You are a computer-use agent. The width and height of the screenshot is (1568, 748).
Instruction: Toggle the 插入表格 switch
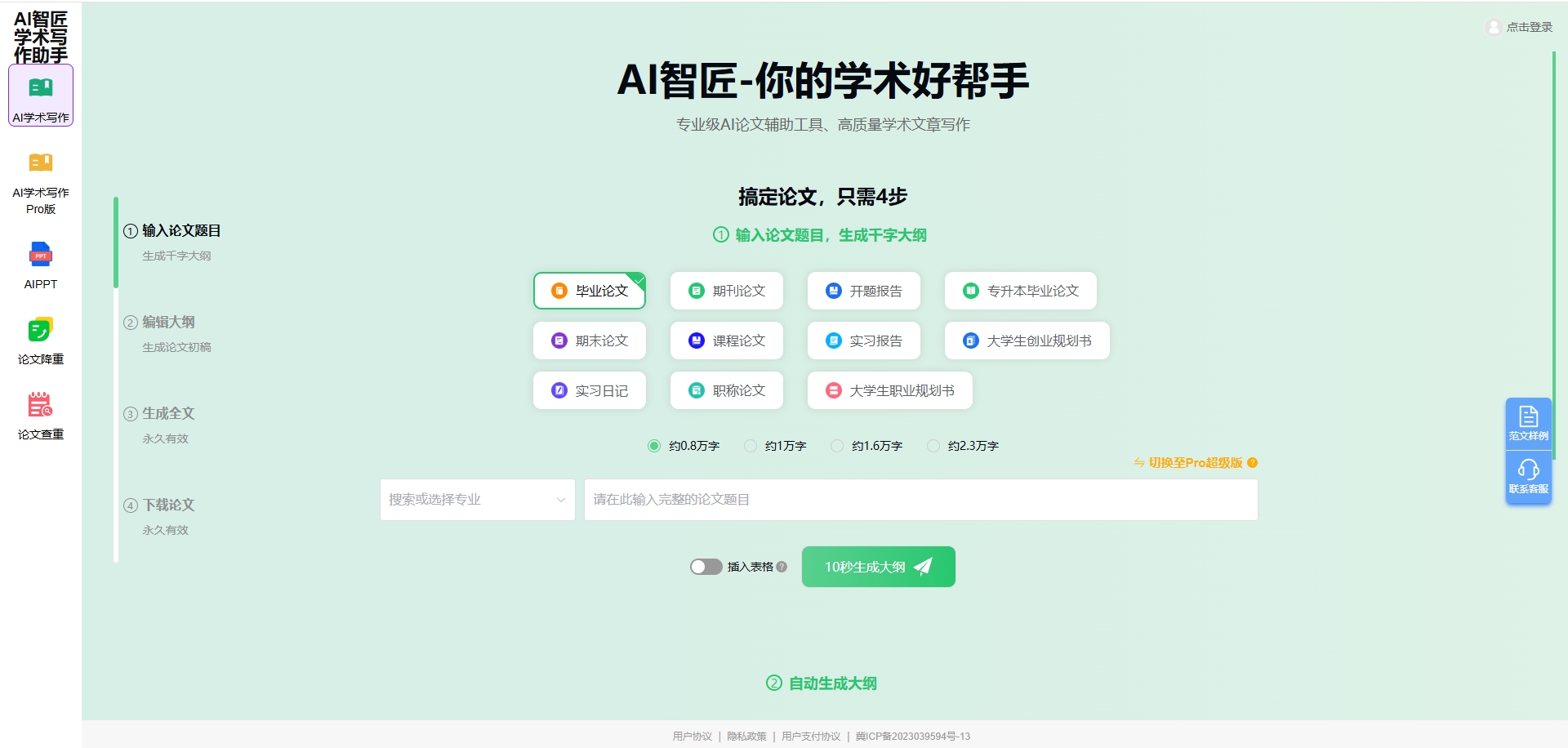tap(706, 567)
